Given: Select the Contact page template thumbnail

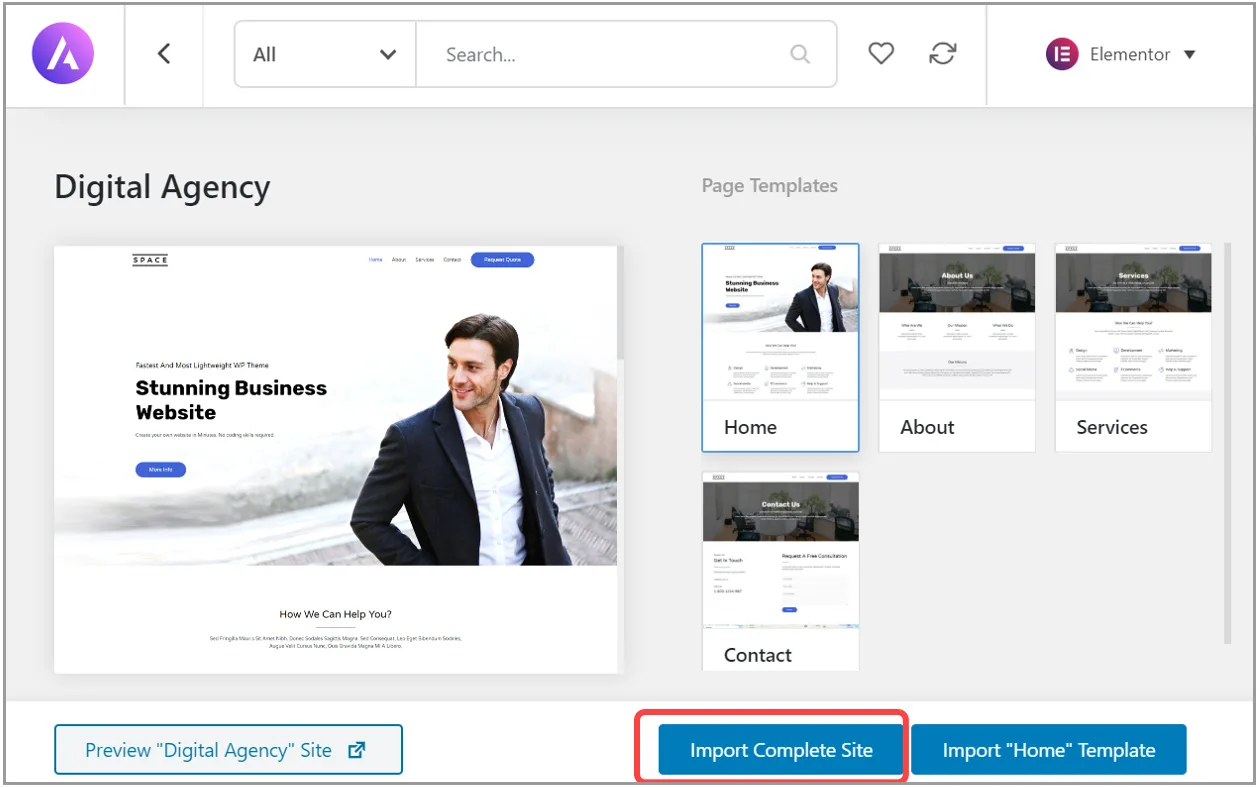Looking at the screenshot, I should 780,571.
